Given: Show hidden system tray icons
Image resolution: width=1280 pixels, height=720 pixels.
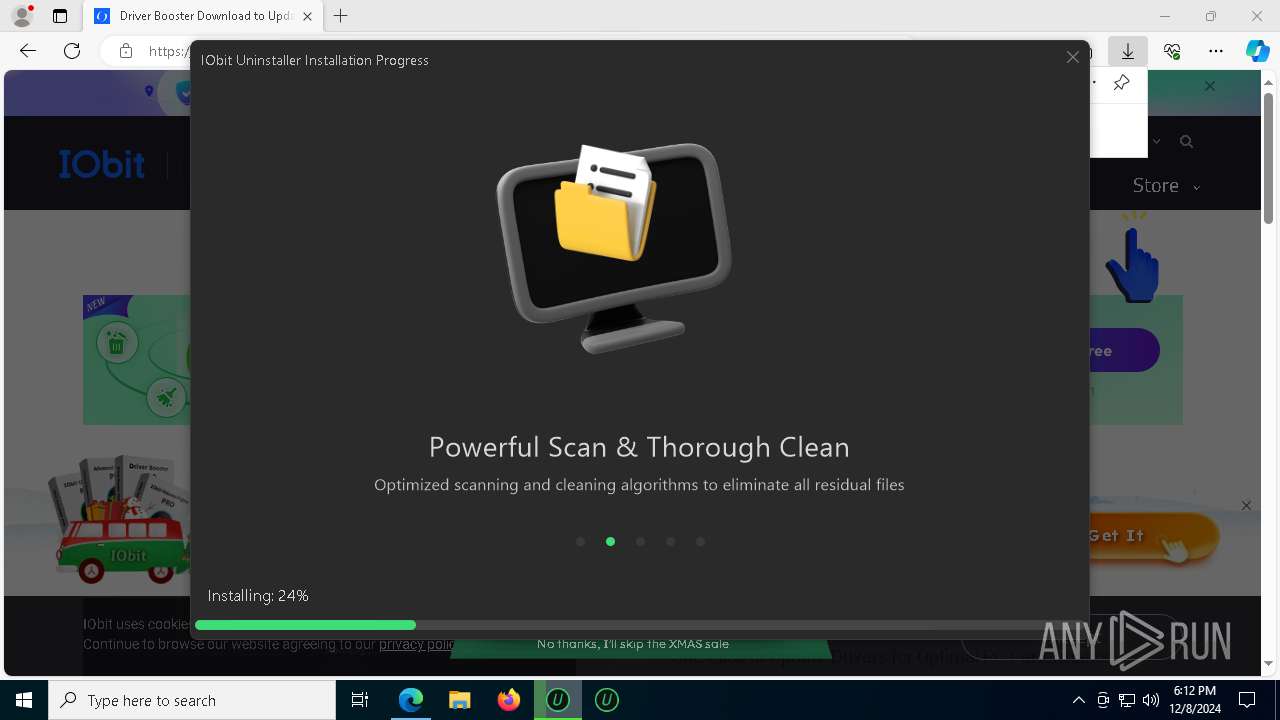Looking at the screenshot, I should point(1078,700).
